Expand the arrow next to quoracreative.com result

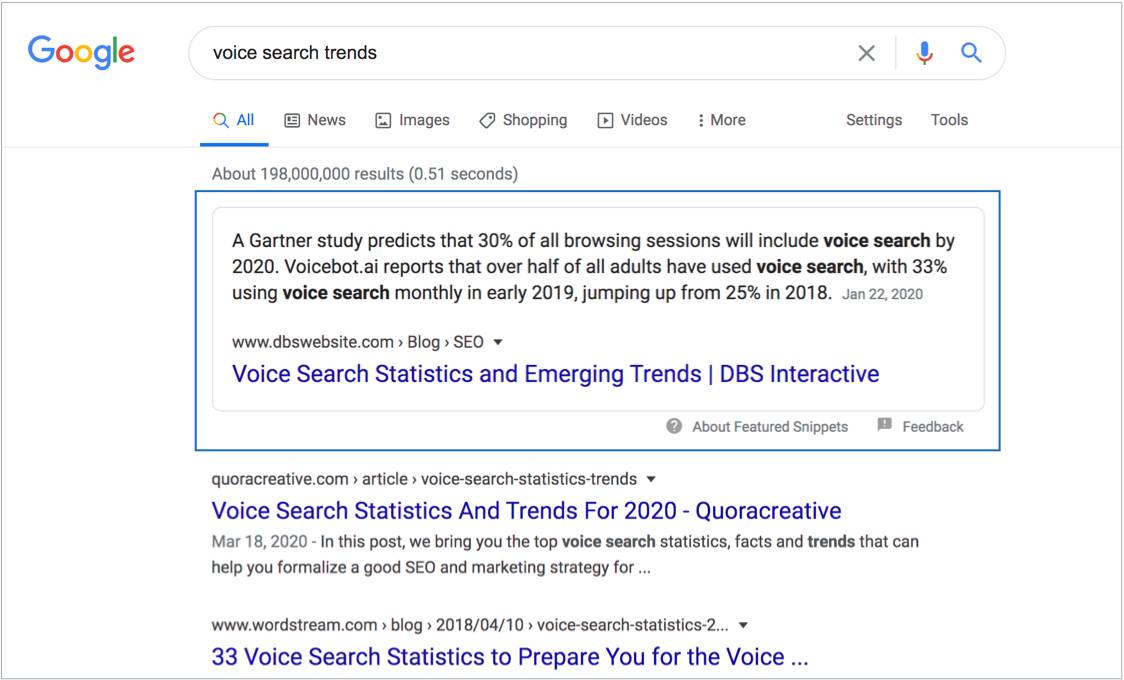click(651, 478)
